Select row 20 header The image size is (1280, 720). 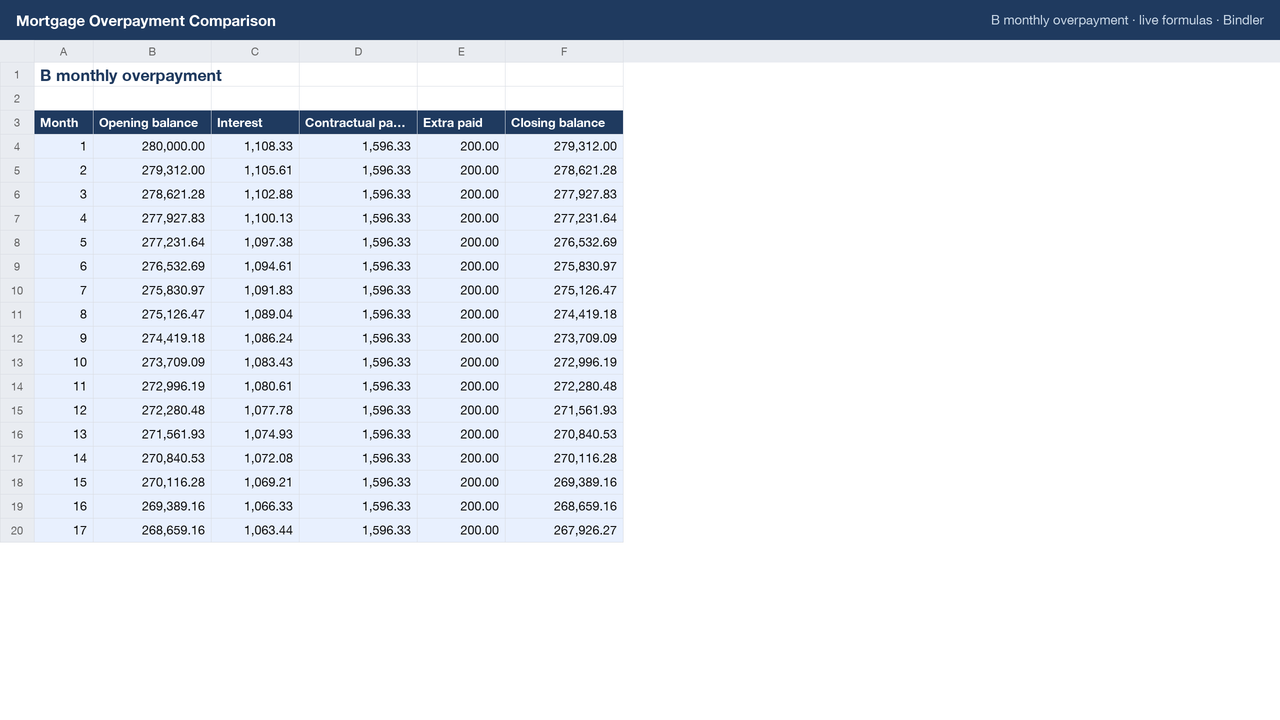click(x=17, y=531)
